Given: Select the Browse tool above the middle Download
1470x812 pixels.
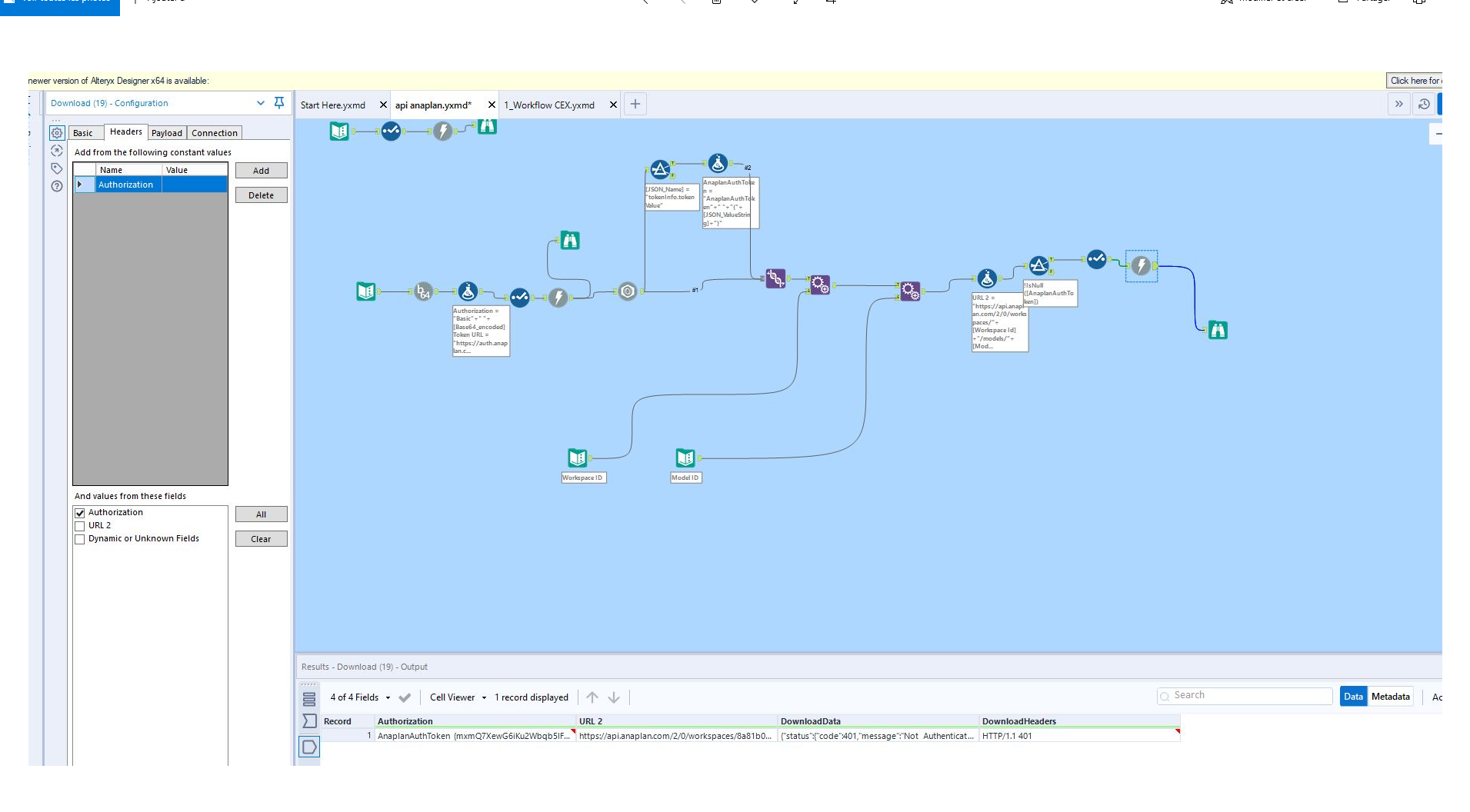Looking at the screenshot, I should pyautogui.click(x=570, y=241).
